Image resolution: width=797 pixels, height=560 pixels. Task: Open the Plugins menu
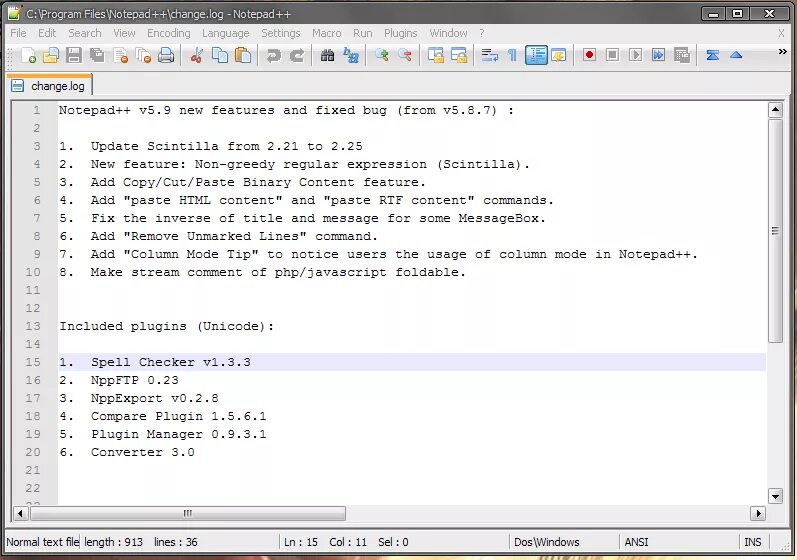401,33
